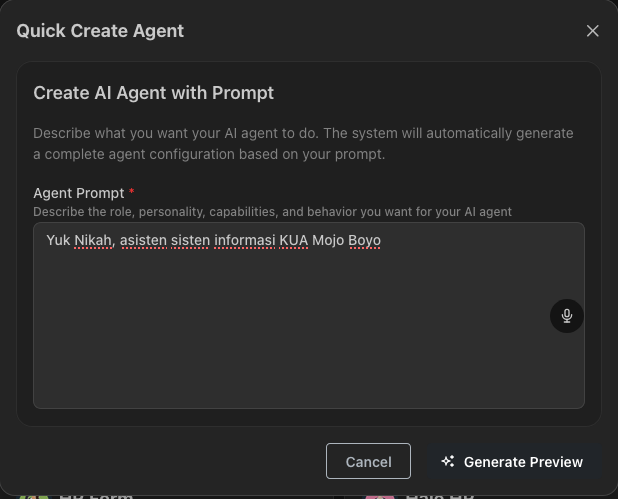This screenshot has width=618, height=499.
Task: Click the underlined word "asisten" in the prompt
Action: [x=142, y=240]
